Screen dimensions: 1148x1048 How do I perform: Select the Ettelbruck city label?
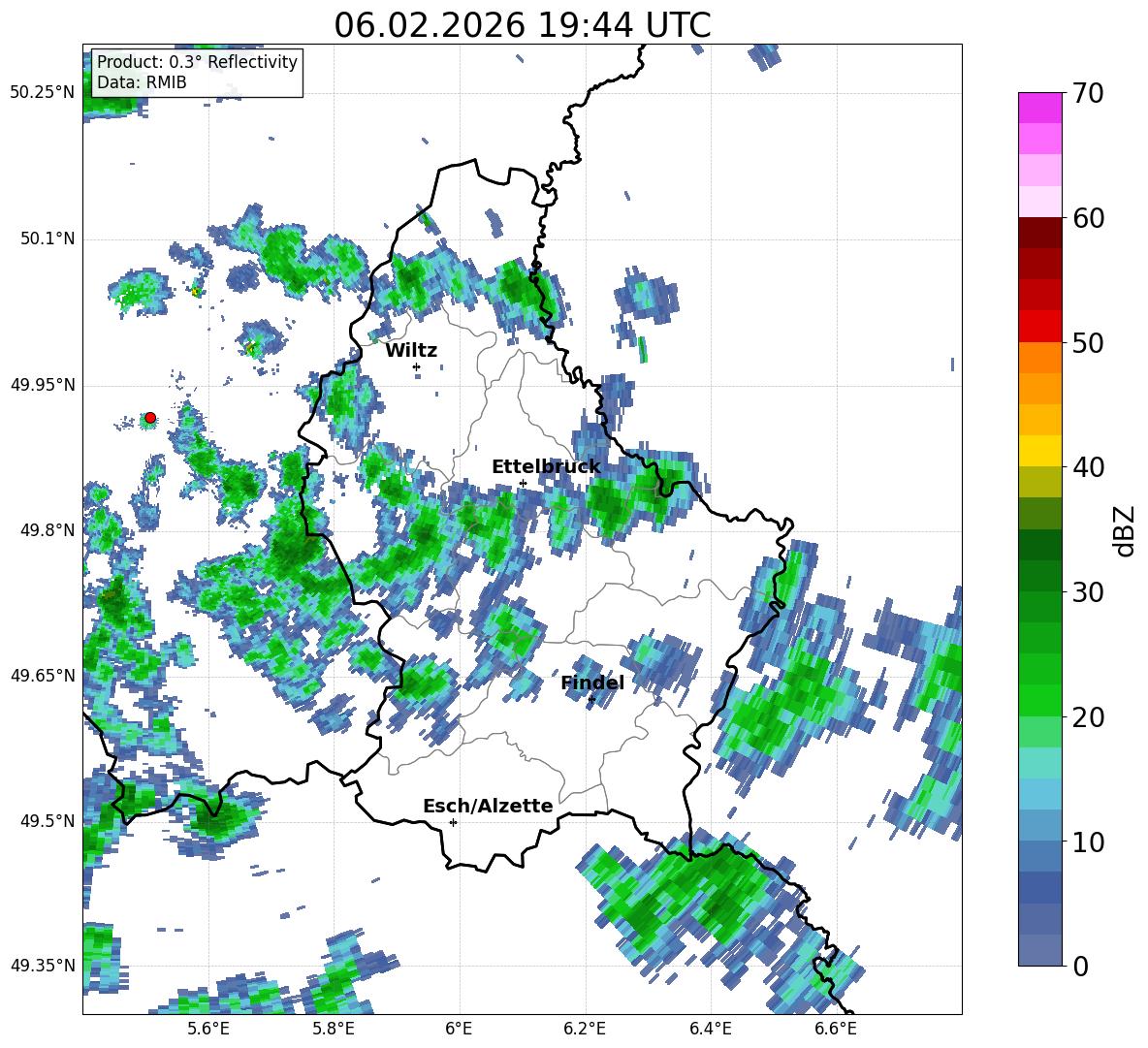[x=546, y=467]
